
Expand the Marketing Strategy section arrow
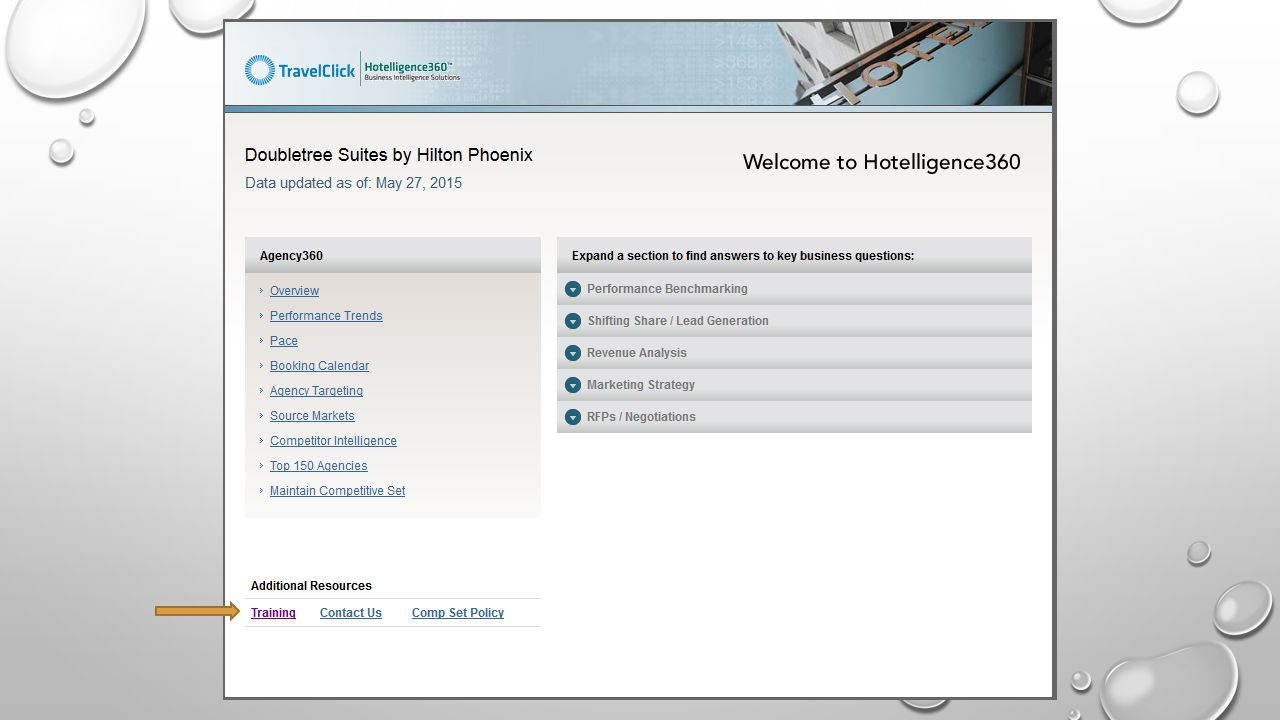click(x=573, y=385)
